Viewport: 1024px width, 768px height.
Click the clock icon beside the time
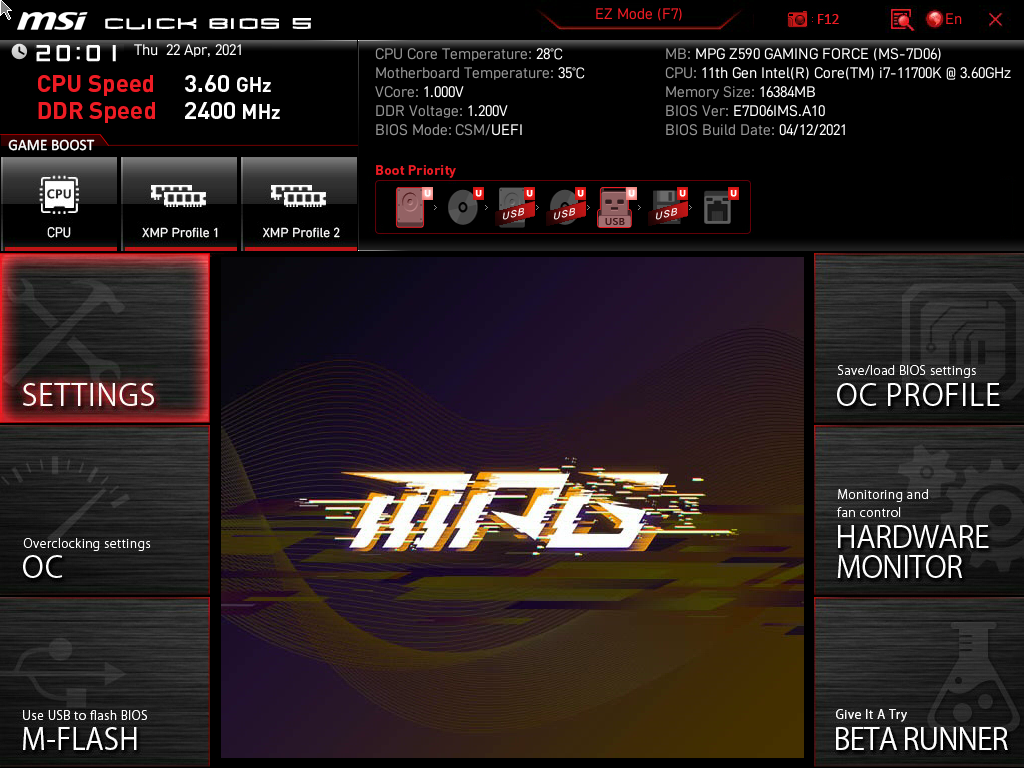click(19, 52)
